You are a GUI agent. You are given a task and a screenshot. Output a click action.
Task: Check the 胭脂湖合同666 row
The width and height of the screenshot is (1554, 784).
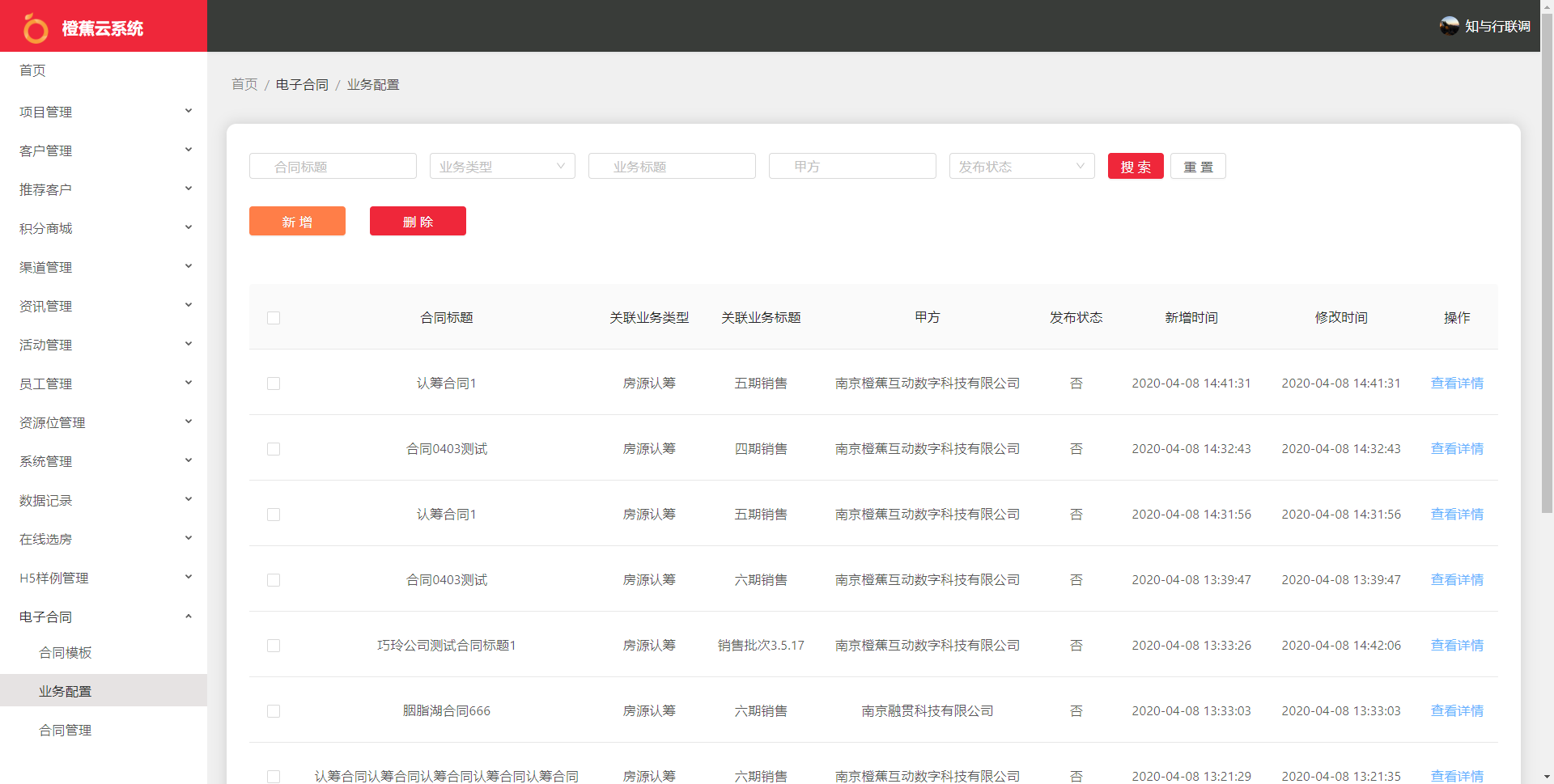pyautogui.click(x=274, y=711)
